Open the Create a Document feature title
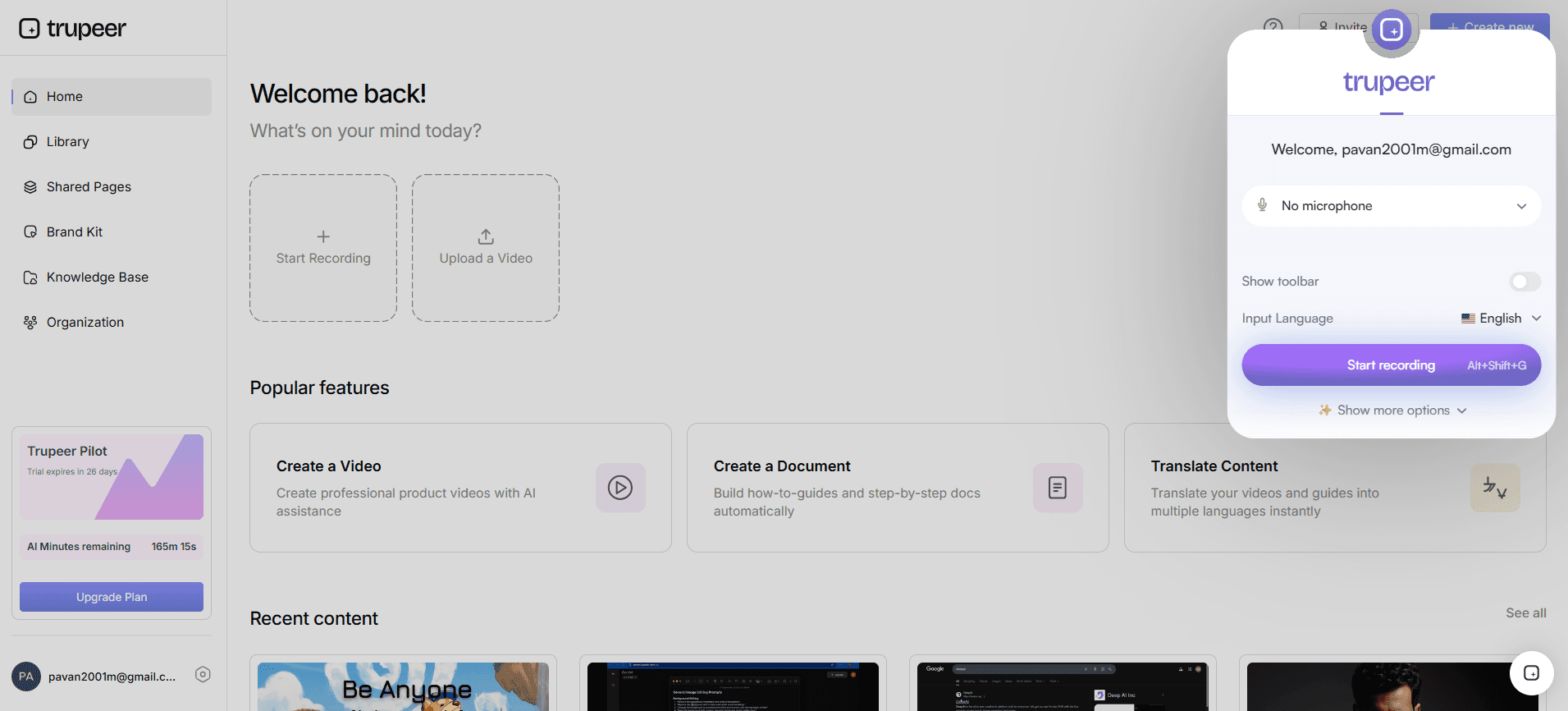 coord(782,466)
